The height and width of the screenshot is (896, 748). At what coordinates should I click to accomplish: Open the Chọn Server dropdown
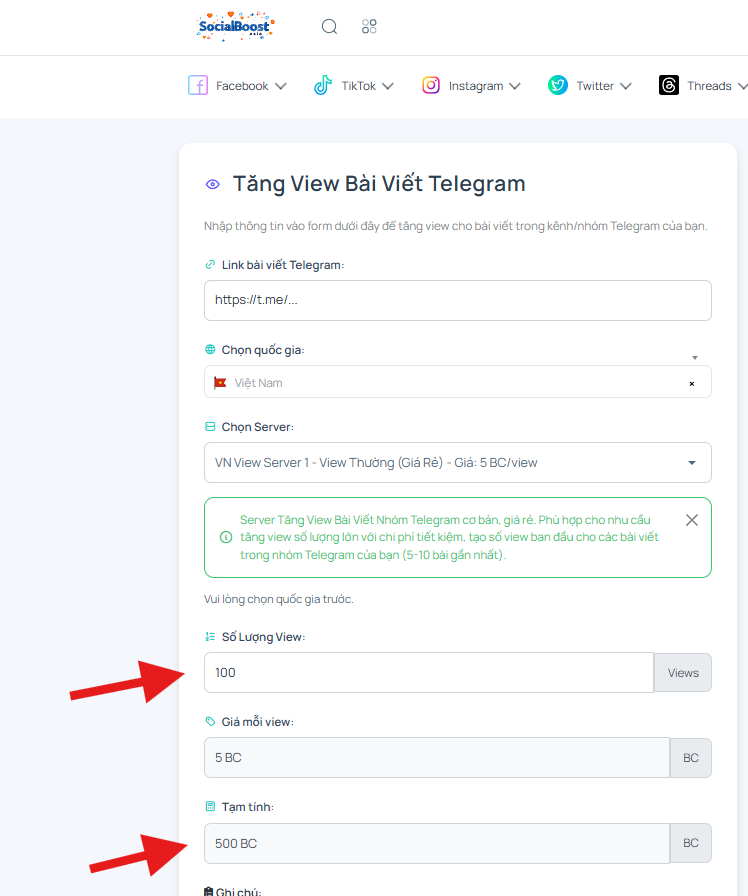[x=458, y=462]
